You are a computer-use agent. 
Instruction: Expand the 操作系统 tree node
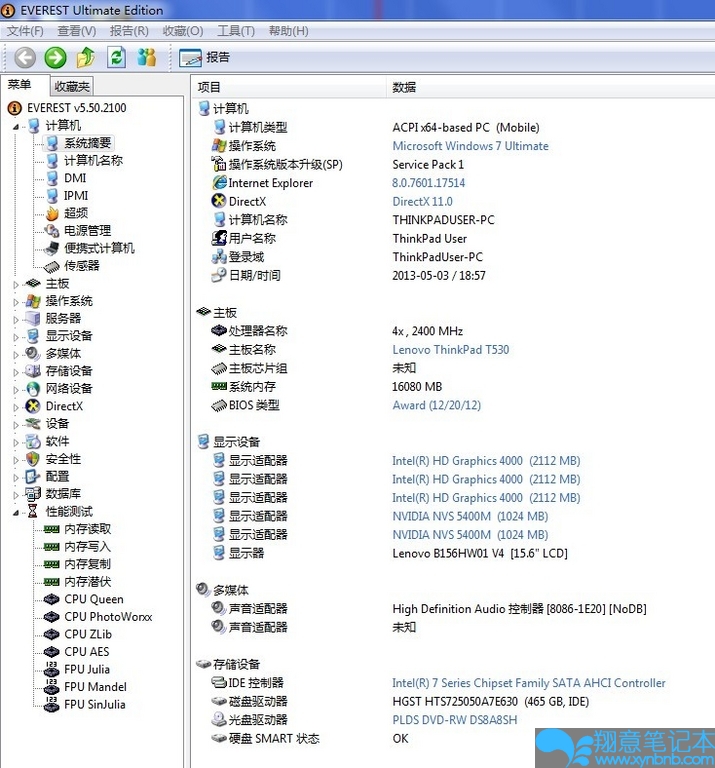(x=16, y=302)
